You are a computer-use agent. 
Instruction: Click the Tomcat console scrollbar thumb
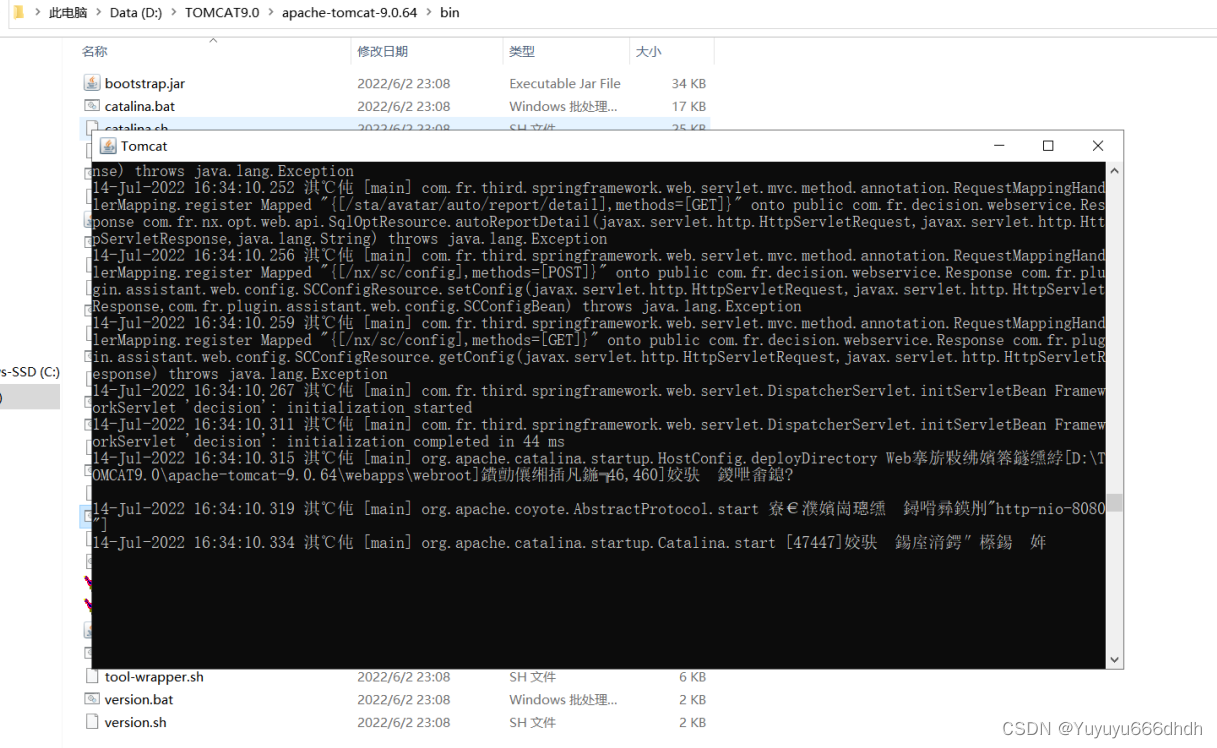1114,502
